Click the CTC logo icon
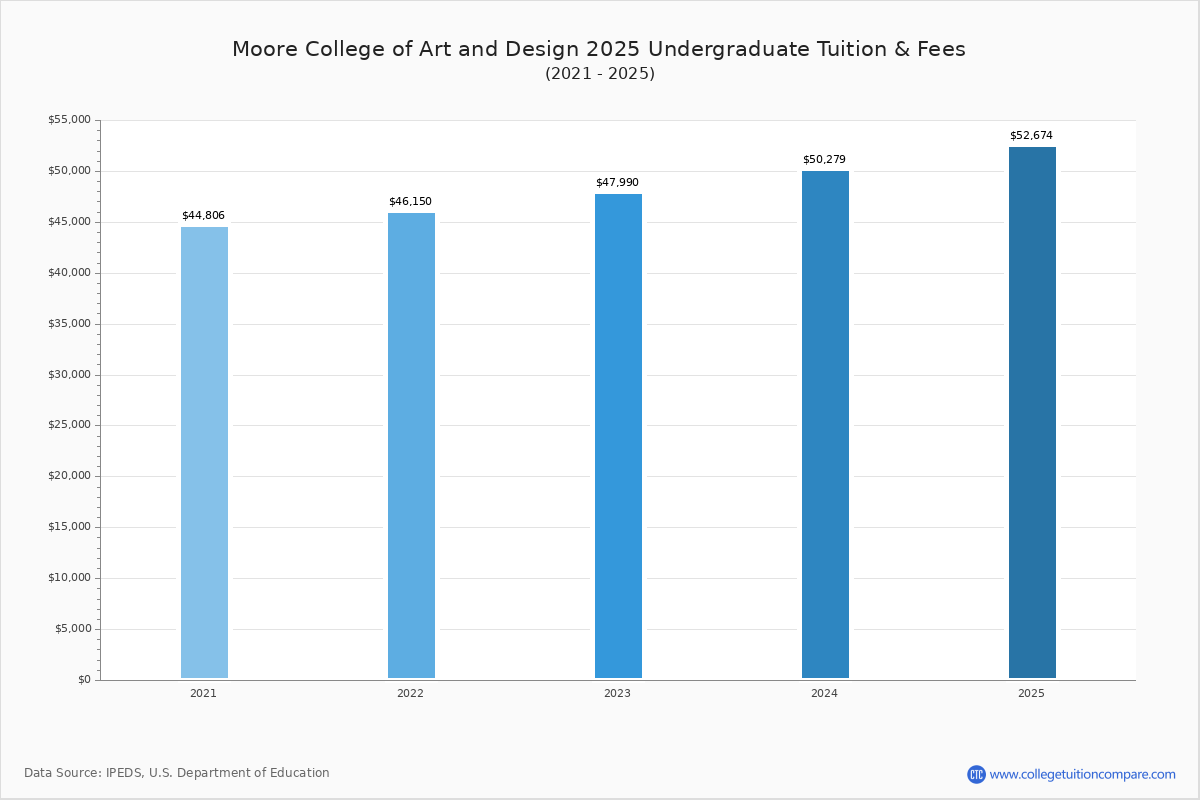Screen dimensions: 1200x800 coord(976,774)
